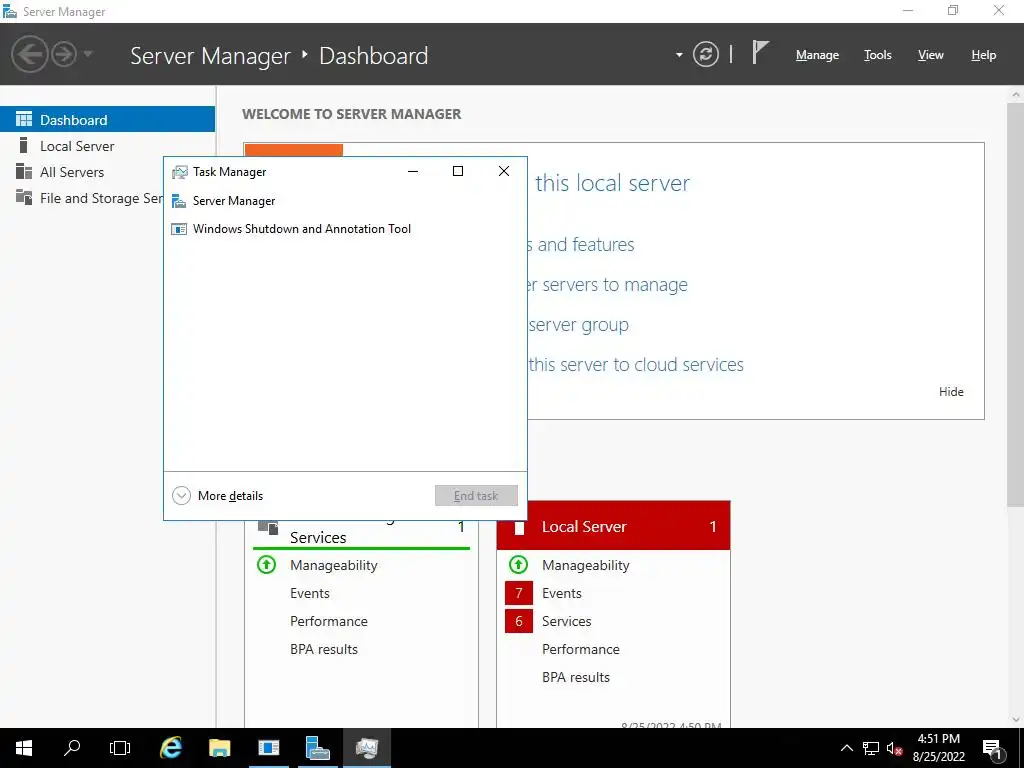Select Local Server in the left sidebar
This screenshot has height=768, width=1024.
tap(107, 146)
